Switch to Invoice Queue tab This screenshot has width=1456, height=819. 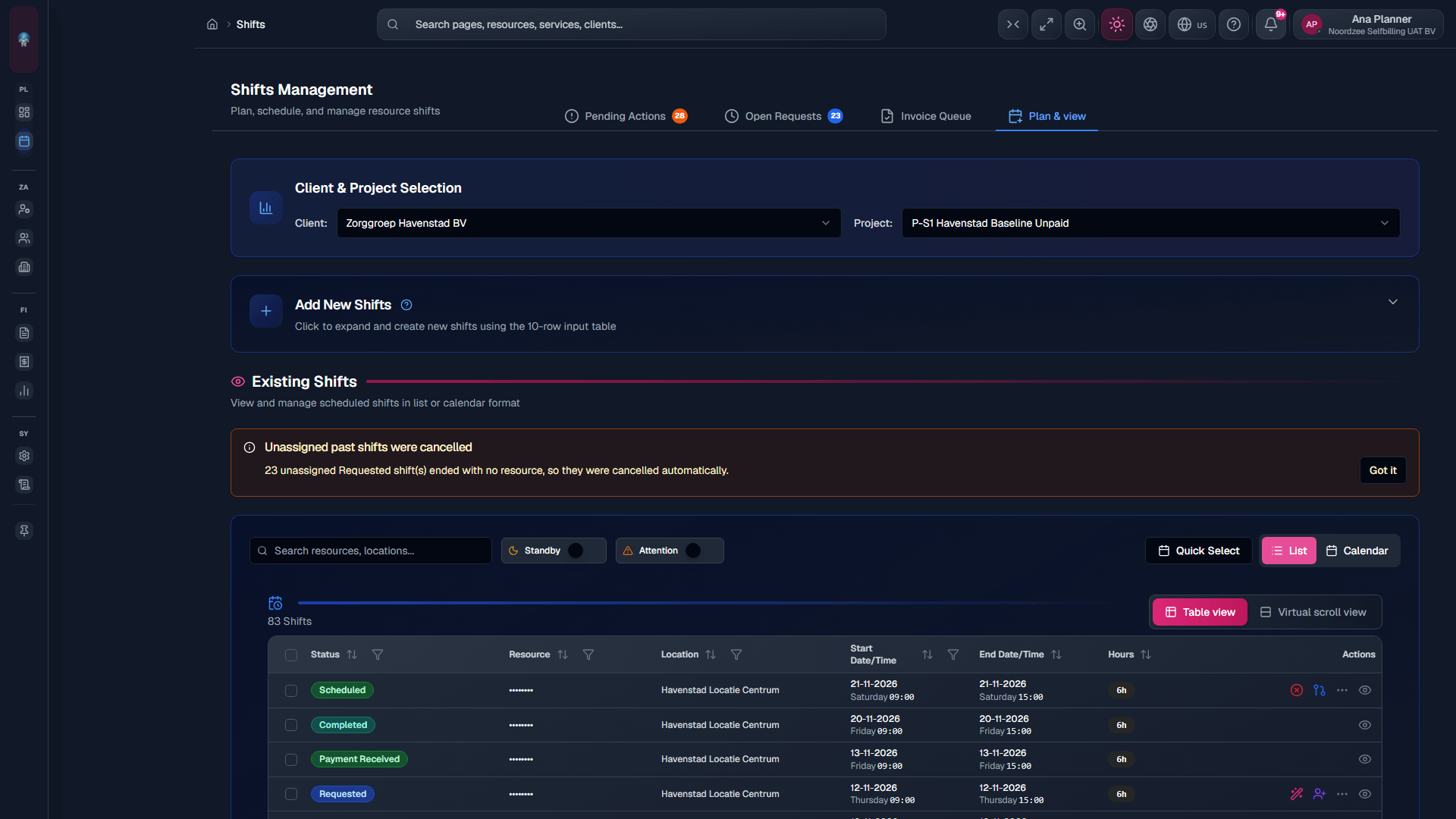tap(926, 116)
